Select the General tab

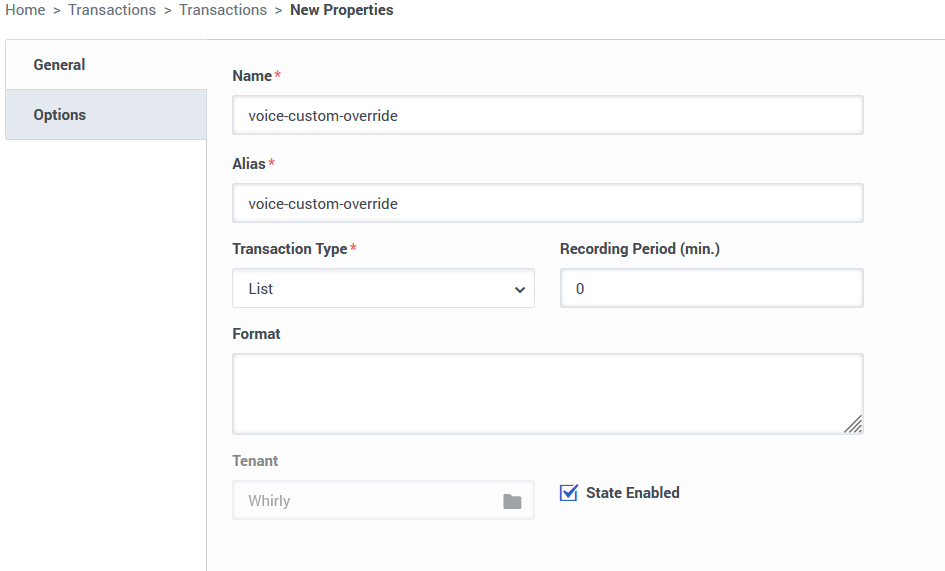click(x=60, y=65)
